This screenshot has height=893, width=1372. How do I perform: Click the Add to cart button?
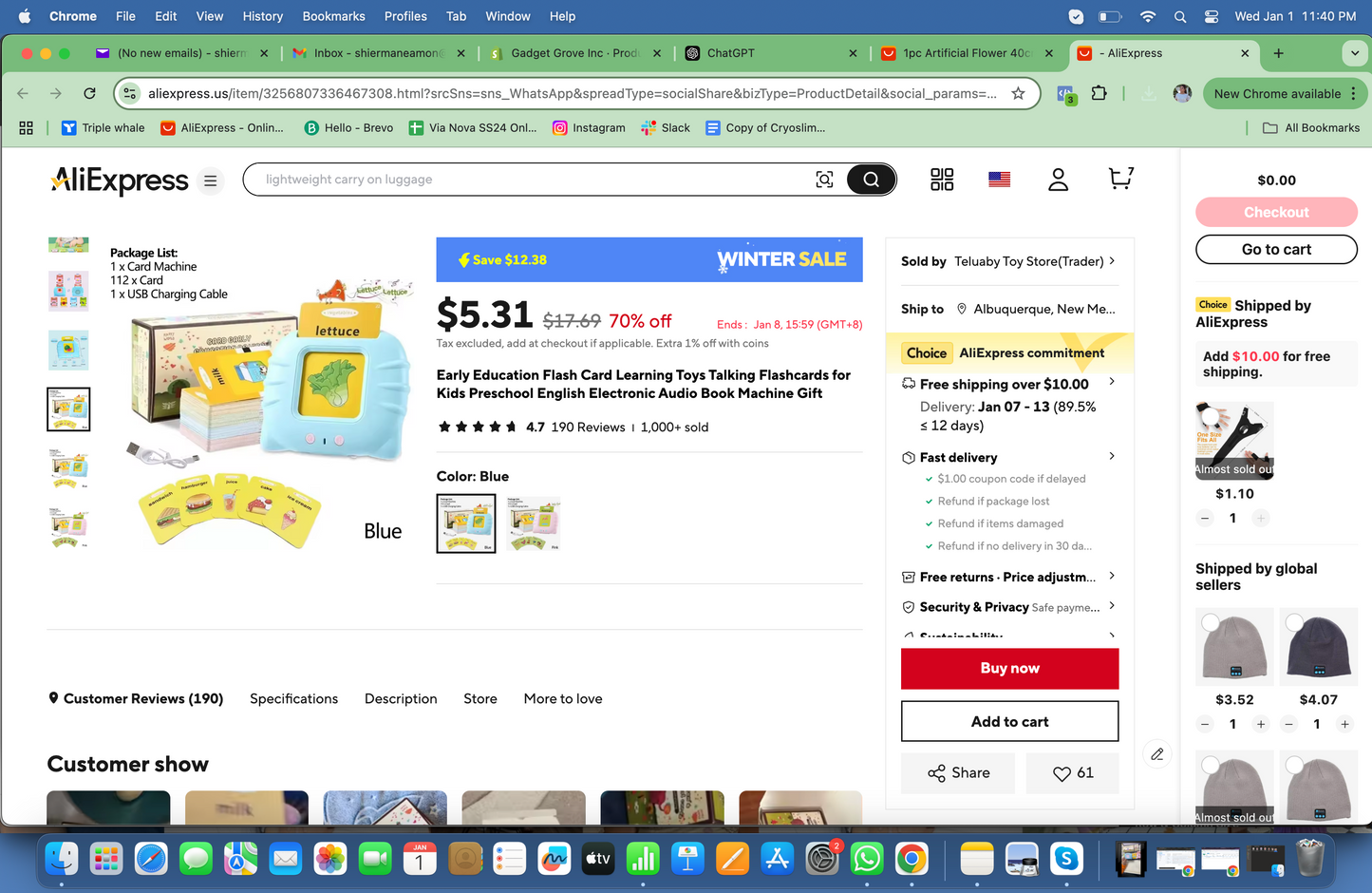pos(1009,722)
